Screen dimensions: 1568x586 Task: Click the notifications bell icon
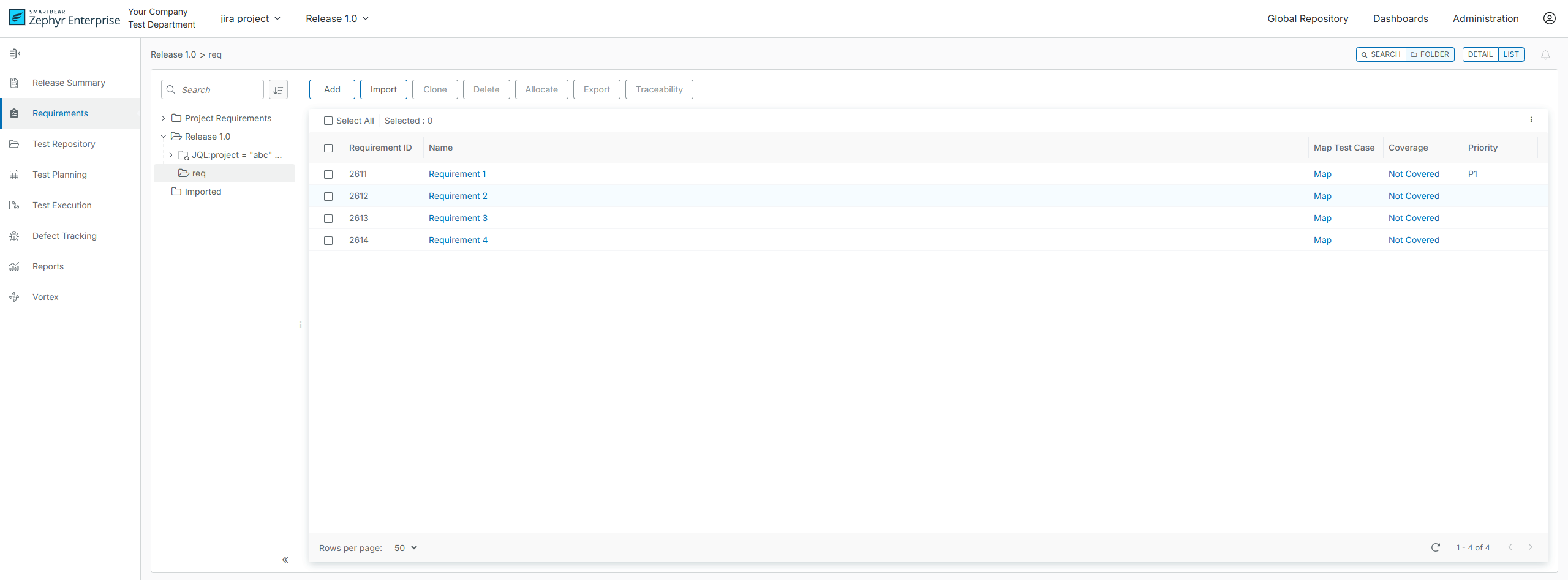pos(1545,55)
